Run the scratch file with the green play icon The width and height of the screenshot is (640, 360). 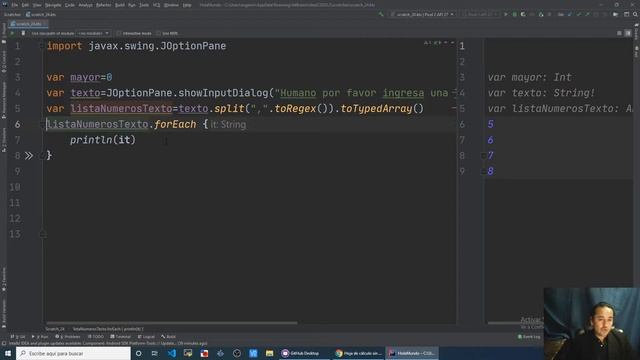click(12, 33)
